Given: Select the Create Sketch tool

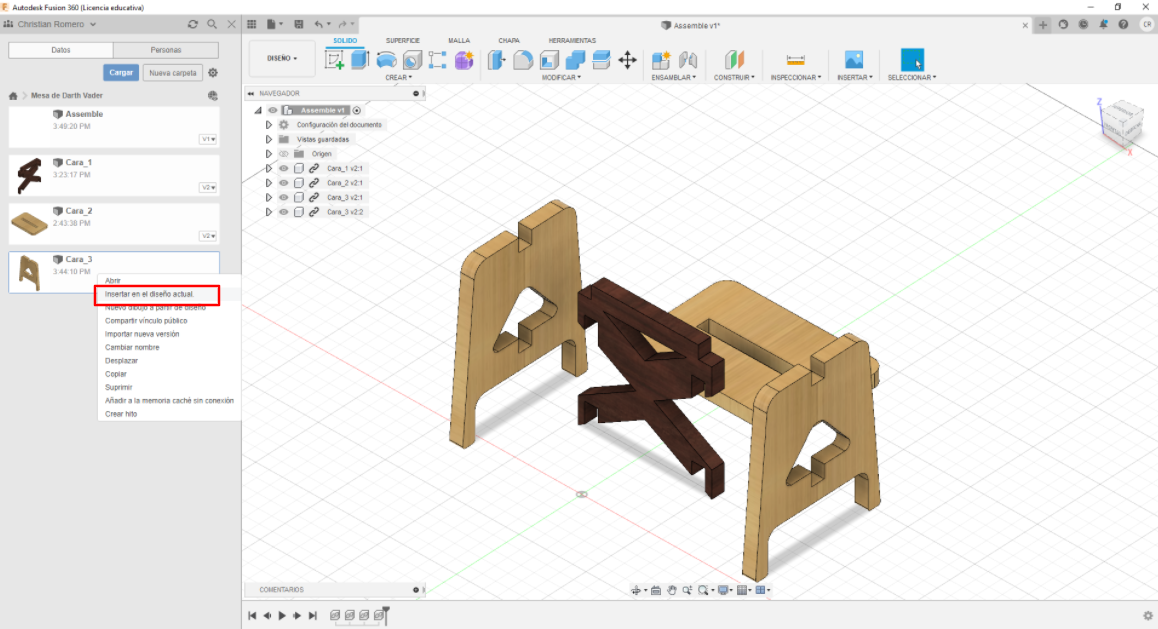Looking at the screenshot, I should [x=335, y=60].
